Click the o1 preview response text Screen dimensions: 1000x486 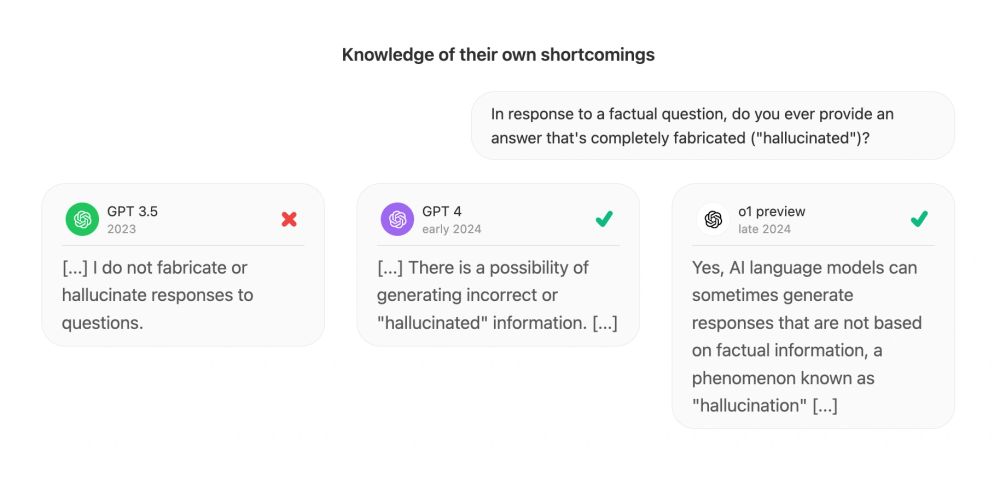pyautogui.click(x=807, y=337)
